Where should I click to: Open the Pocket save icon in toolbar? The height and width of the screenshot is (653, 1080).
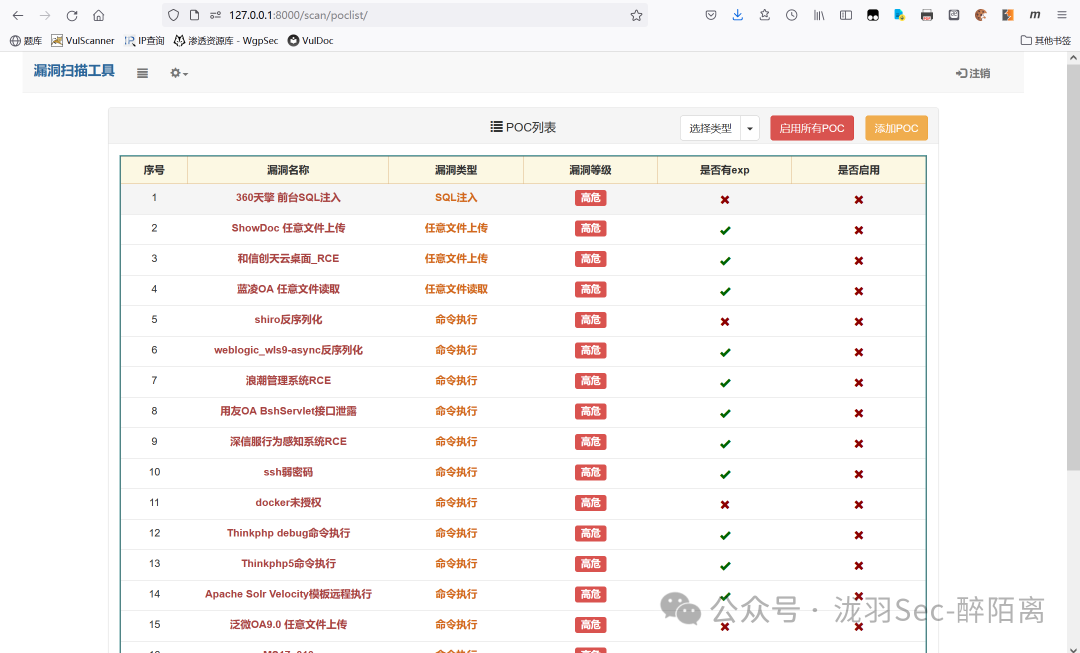point(711,15)
